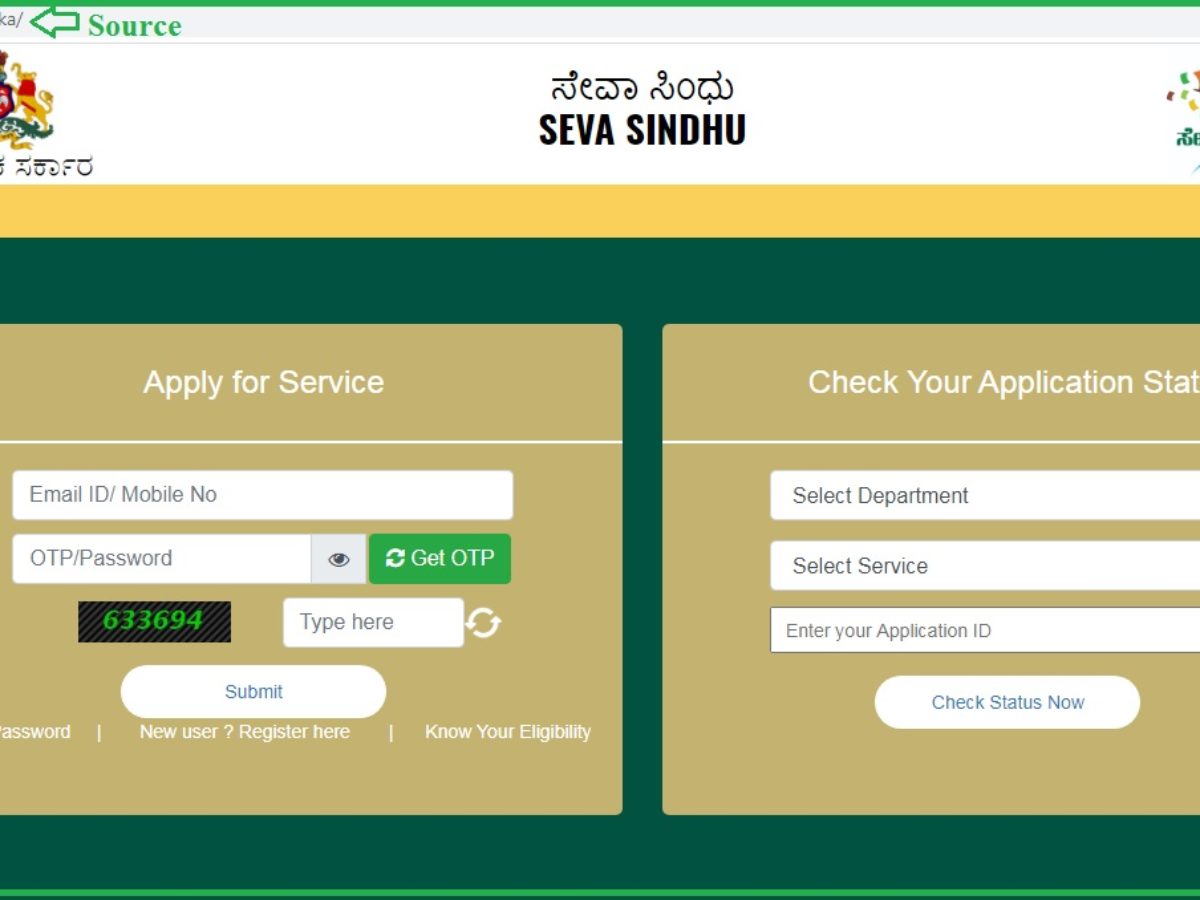Click the 633694 captcha image
The height and width of the screenshot is (900, 1200).
(154, 621)
